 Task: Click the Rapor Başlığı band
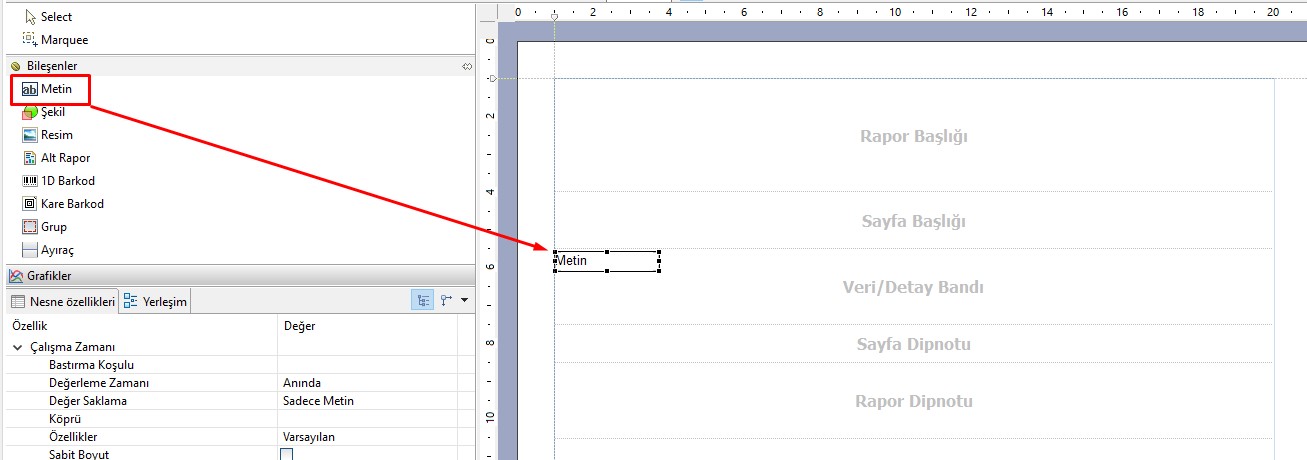click(x=914, y=136)
